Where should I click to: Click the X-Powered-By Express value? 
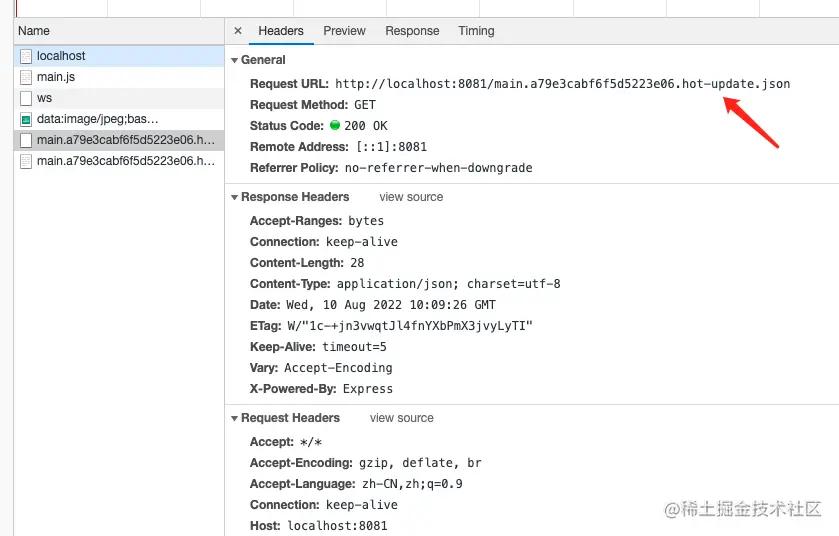(x=368, y=389)
